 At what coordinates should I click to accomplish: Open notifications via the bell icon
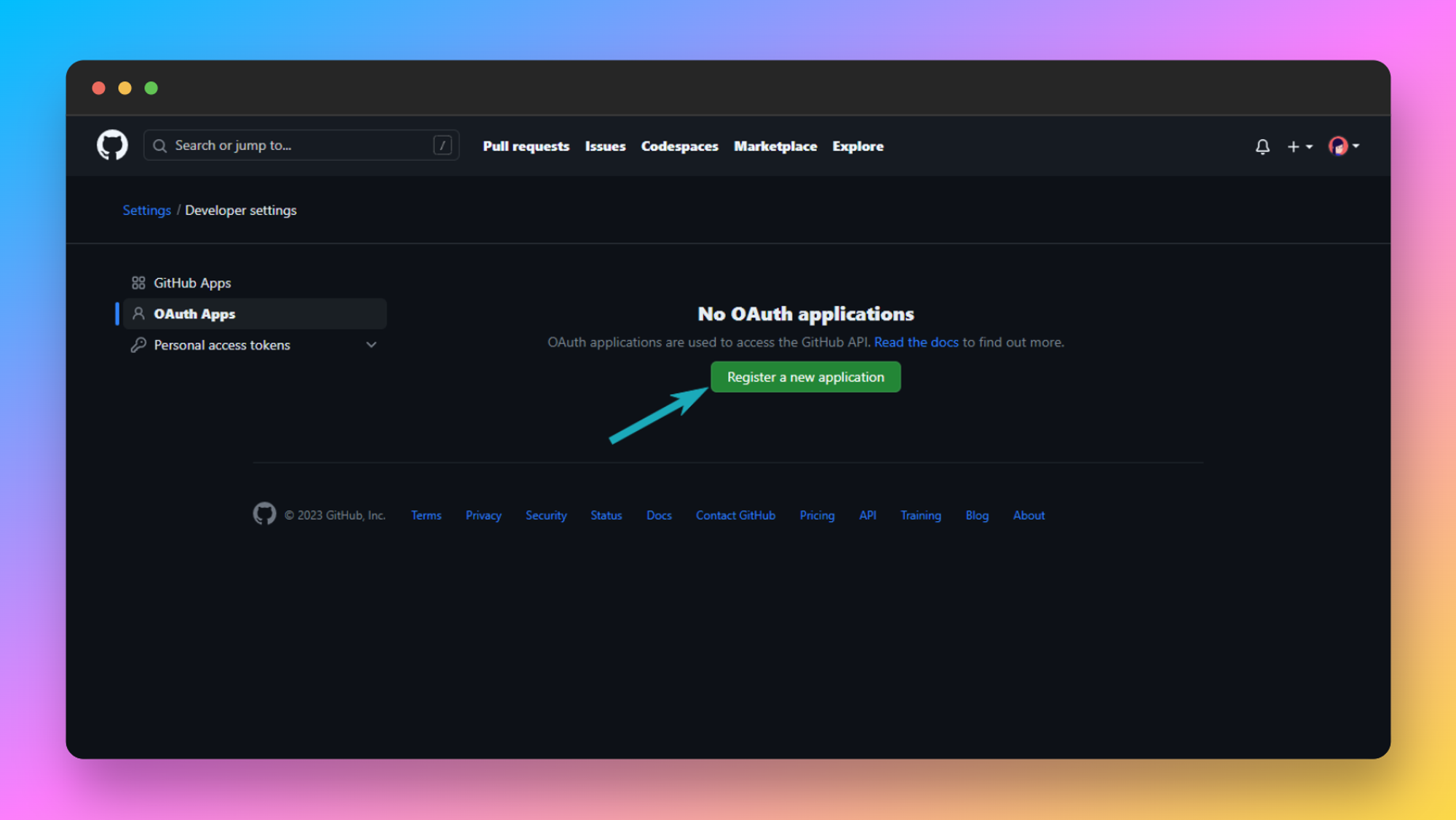click(1262, 146)
